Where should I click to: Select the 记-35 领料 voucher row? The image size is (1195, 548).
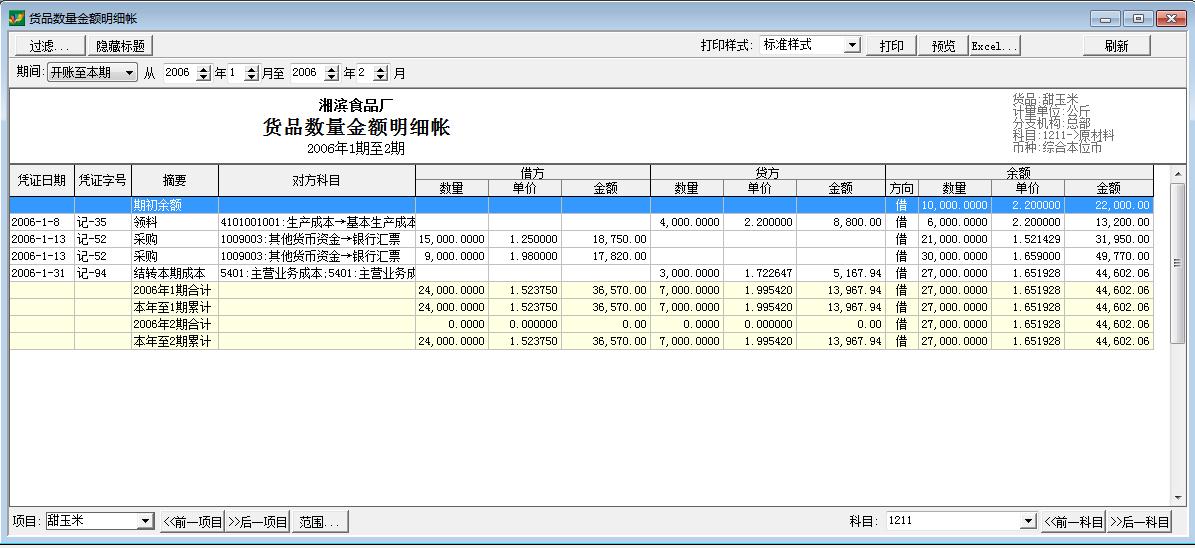click(x=300, y=222)
